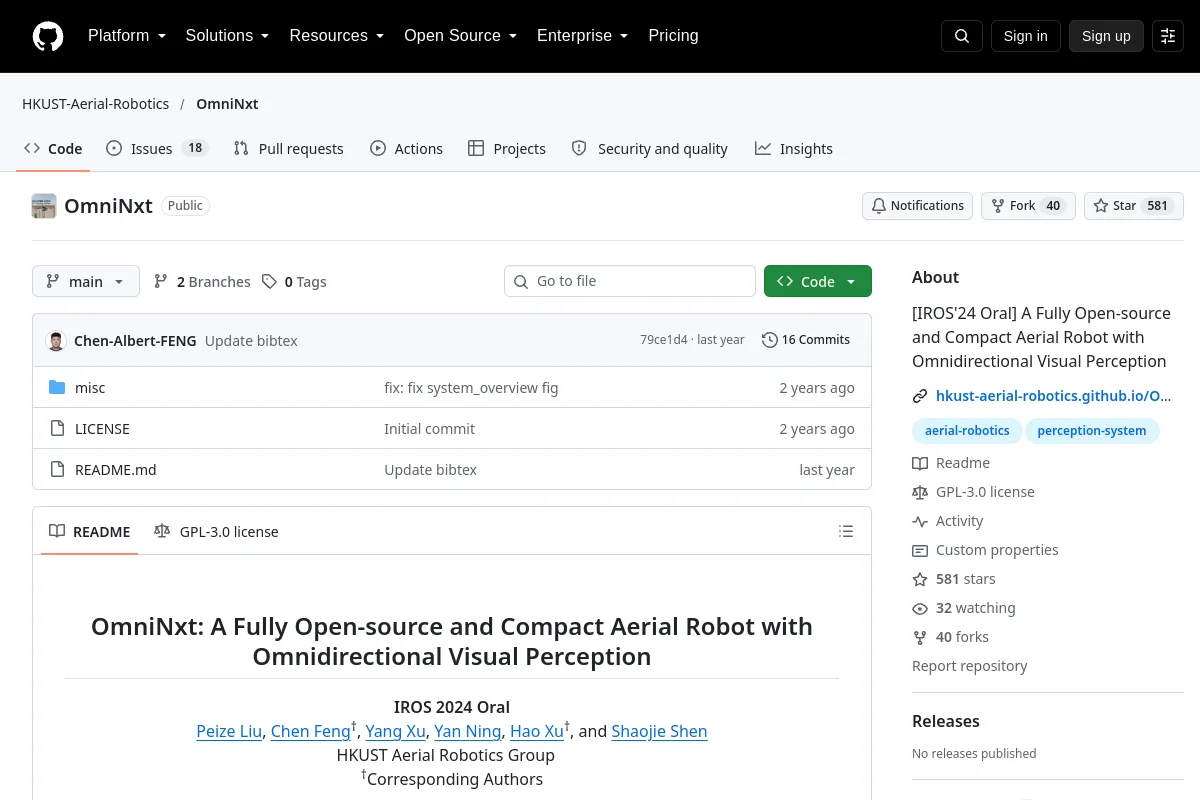
Task: Switch to the Actions tab
Action: pos(406,149)
